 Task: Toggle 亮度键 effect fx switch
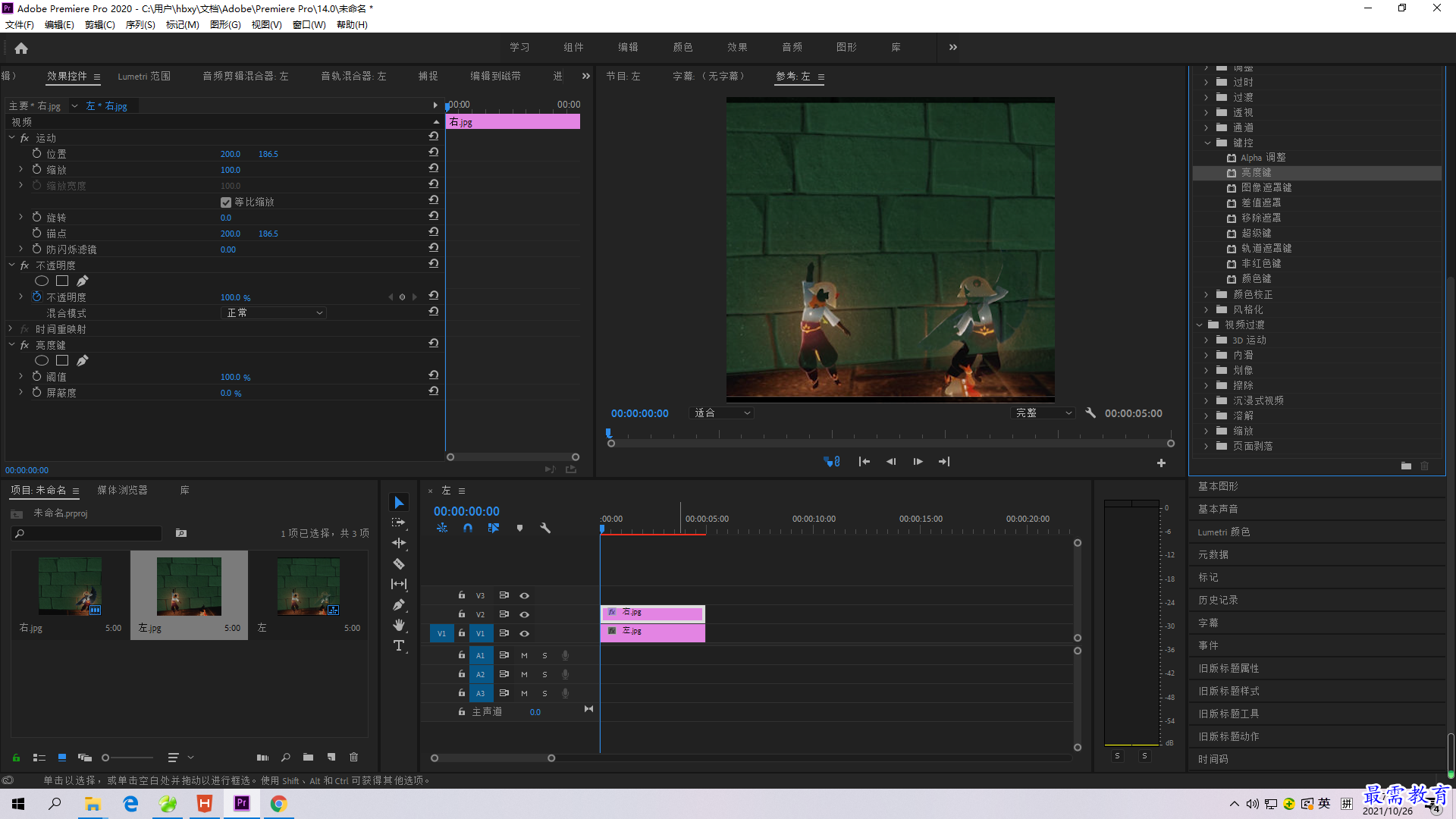24,345
